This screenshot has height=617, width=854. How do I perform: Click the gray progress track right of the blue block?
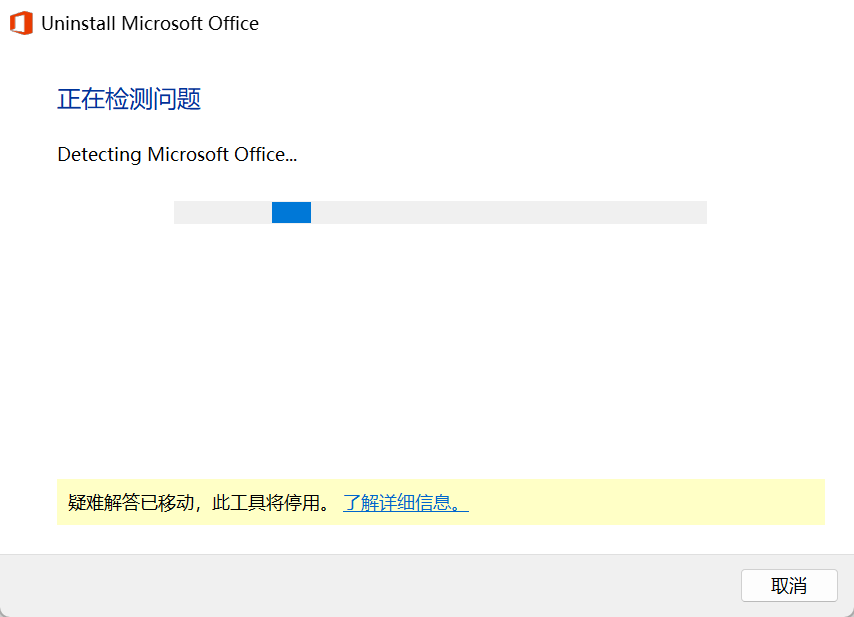(x=509, y=212)
